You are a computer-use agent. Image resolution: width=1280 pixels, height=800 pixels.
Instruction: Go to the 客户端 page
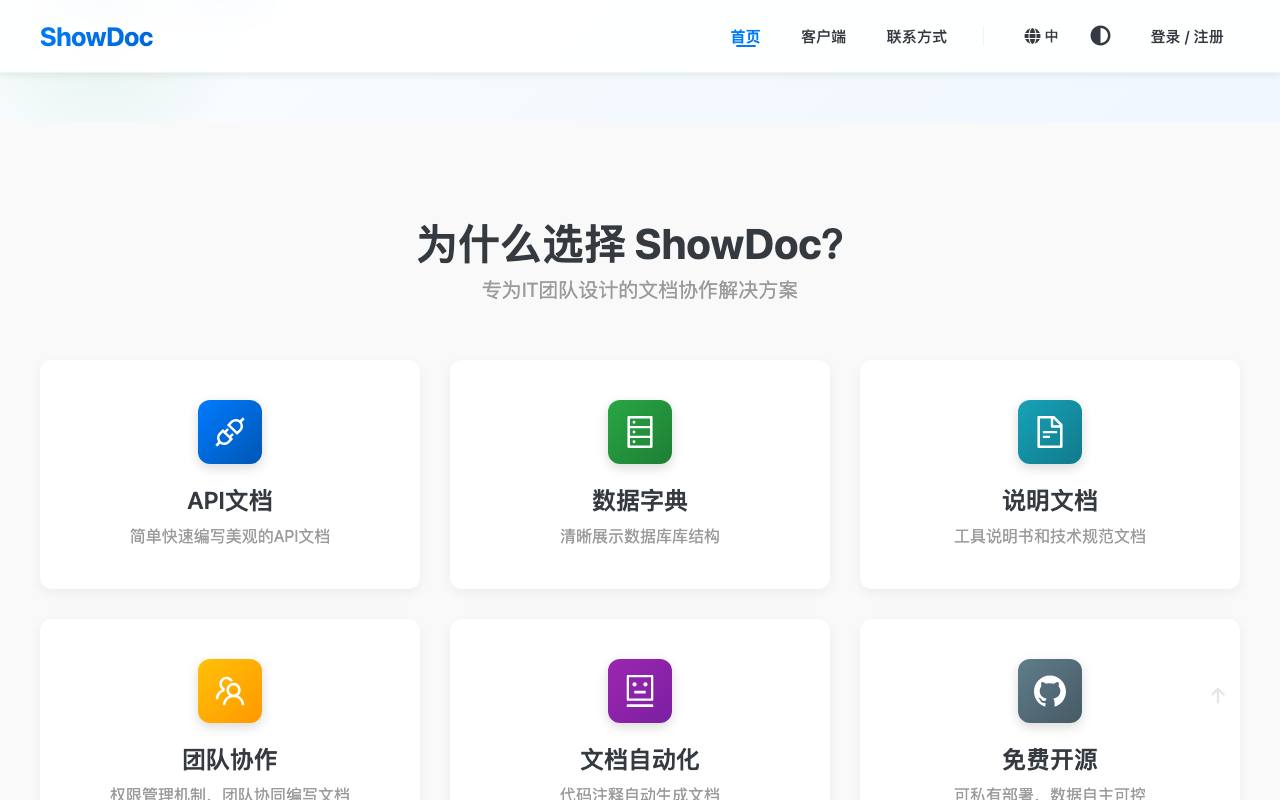click(x=823, y=37)
